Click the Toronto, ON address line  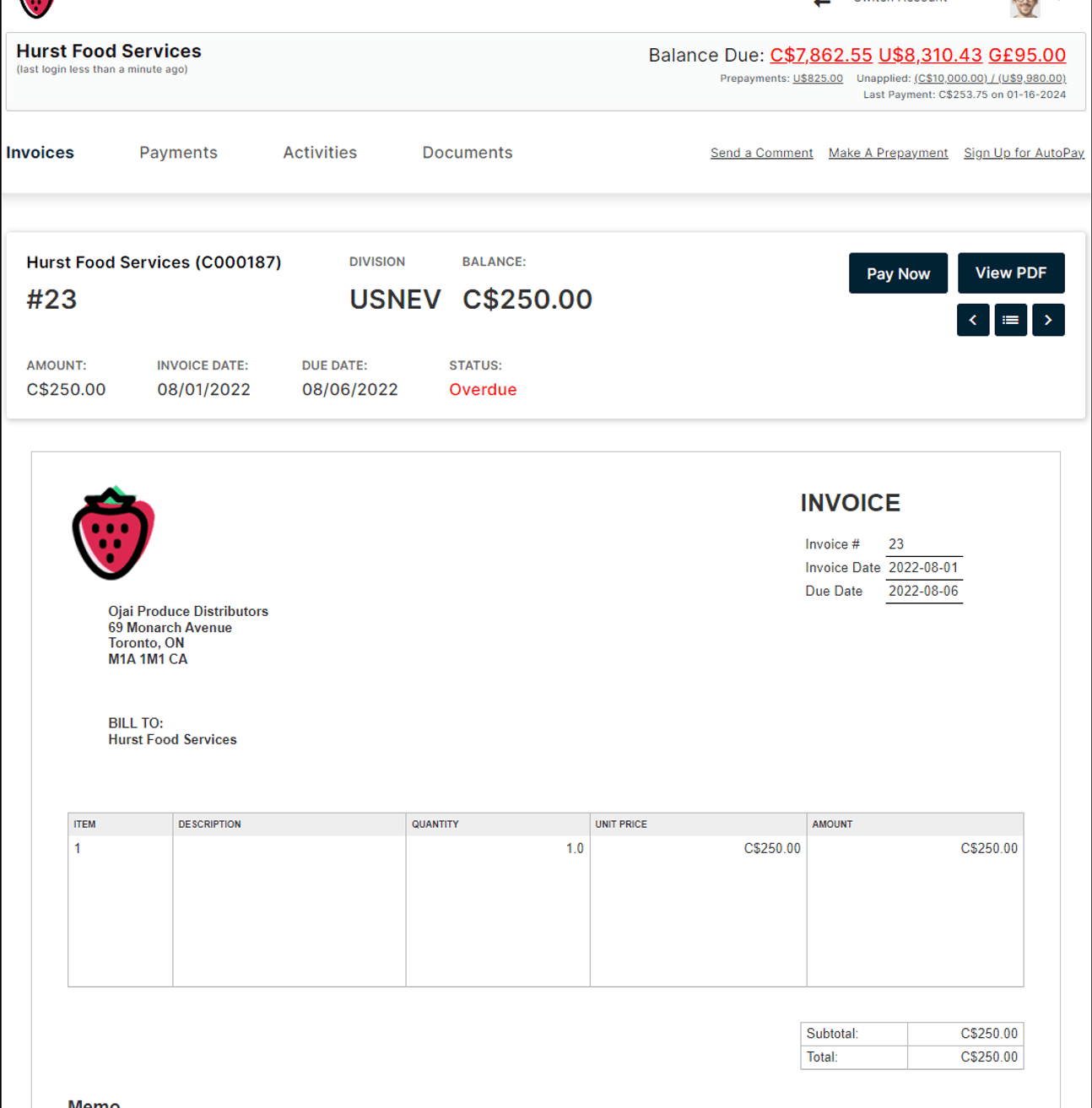(x=146, y=643)
